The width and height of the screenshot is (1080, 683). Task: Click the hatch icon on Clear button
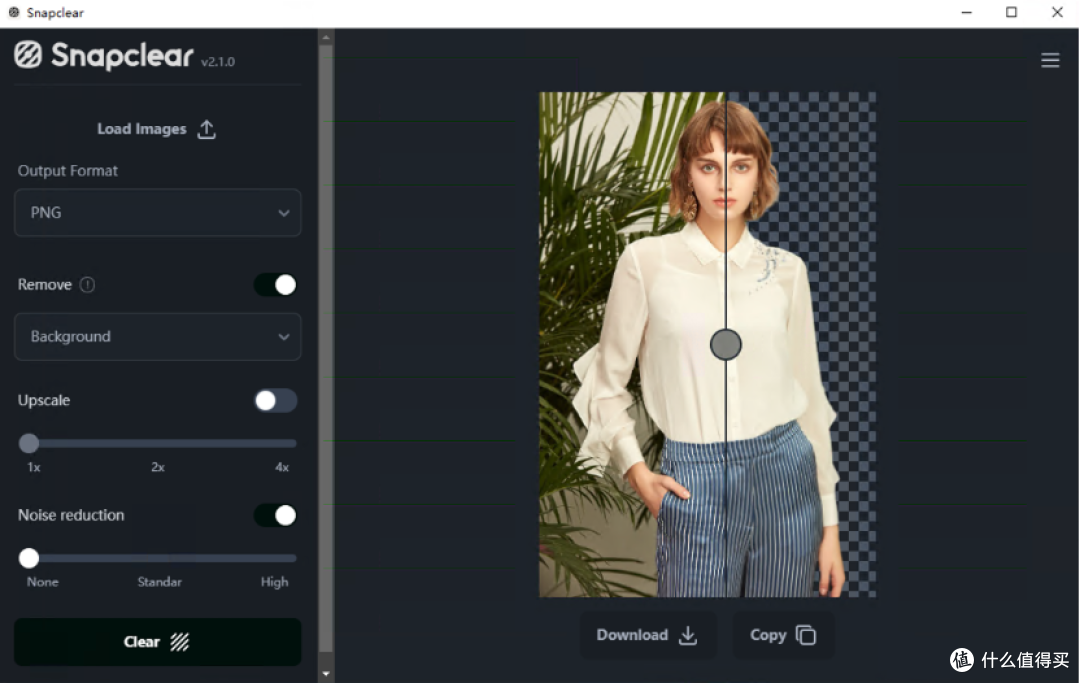coord(180,642)
